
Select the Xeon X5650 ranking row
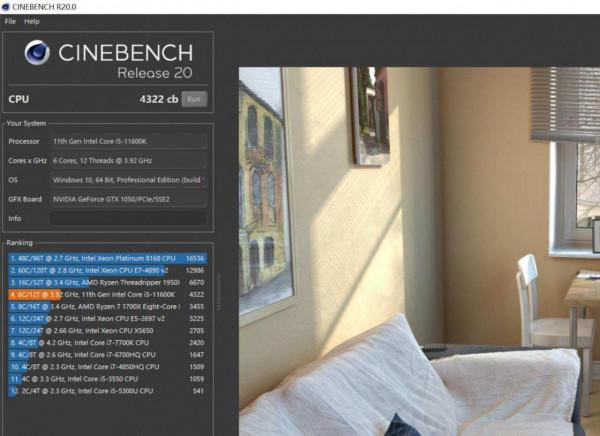(108, 331)
